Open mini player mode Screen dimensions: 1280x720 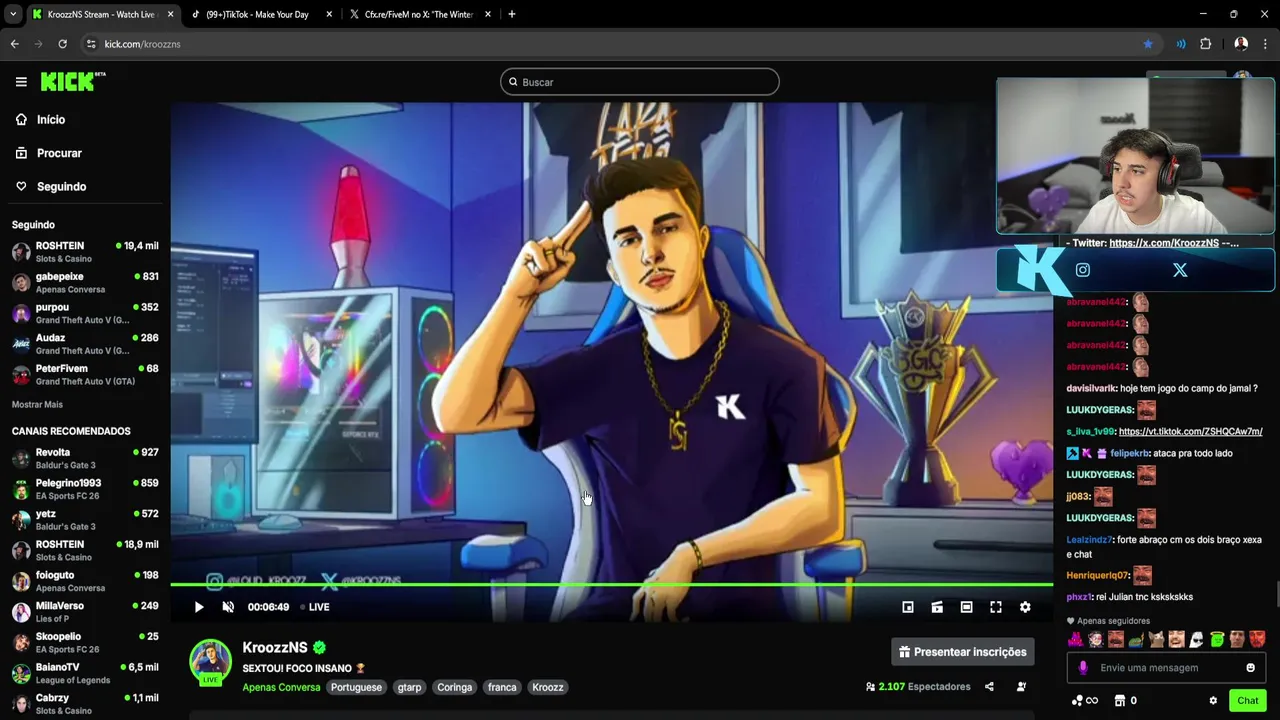(908, 607)
